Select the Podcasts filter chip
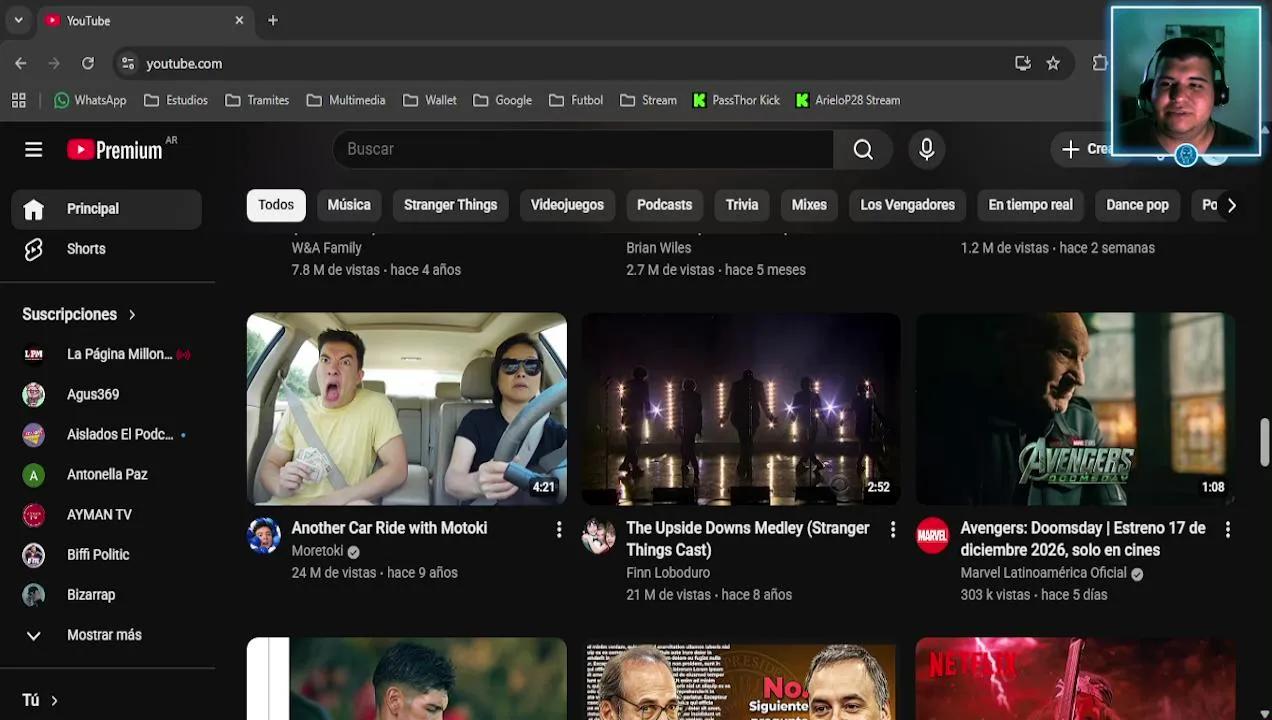This screenshot has height=720, width=1272. (x=664, y=205)
